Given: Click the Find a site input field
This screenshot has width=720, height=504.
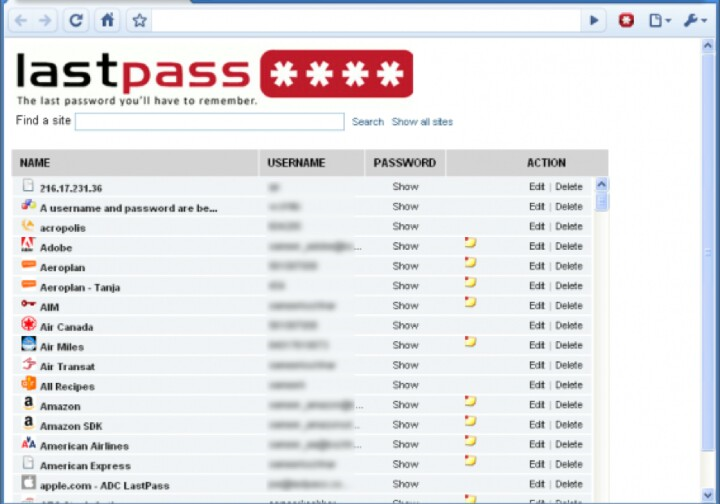Looking at the screenshot, I should point(209,122).
